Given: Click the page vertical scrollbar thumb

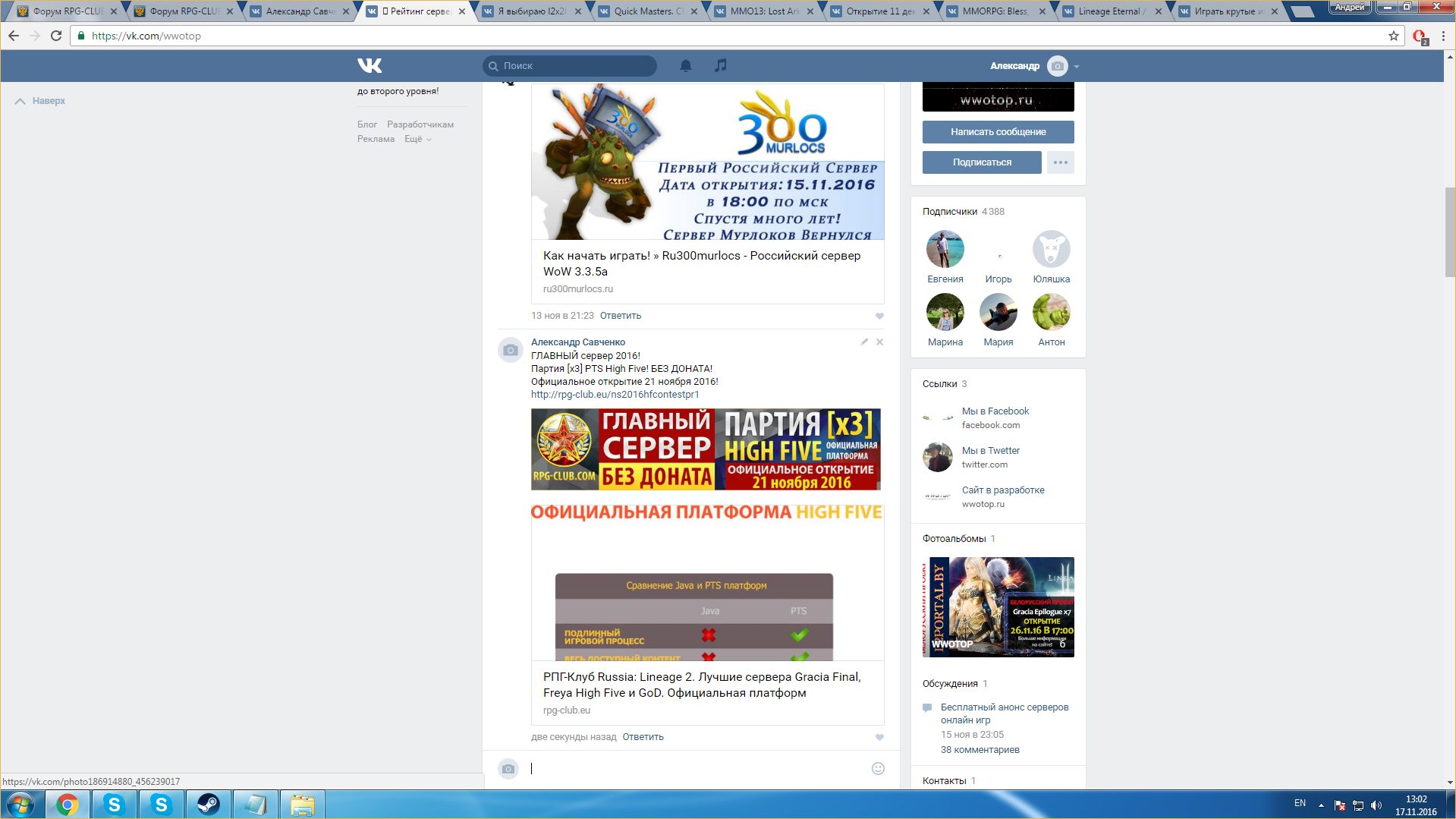Looking at the screenshot, I should coord(1450,232).
